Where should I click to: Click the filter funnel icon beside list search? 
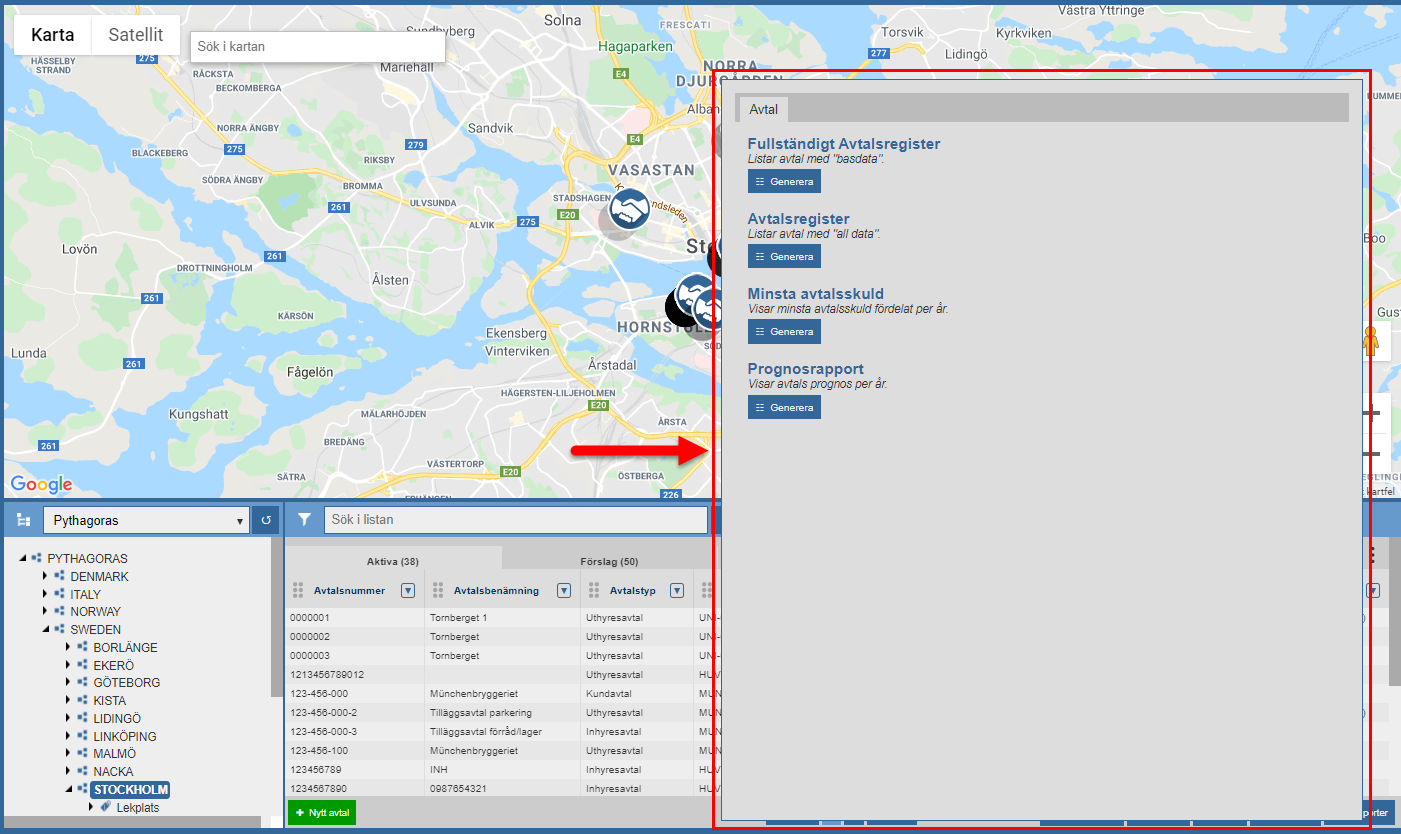(304, 520)
